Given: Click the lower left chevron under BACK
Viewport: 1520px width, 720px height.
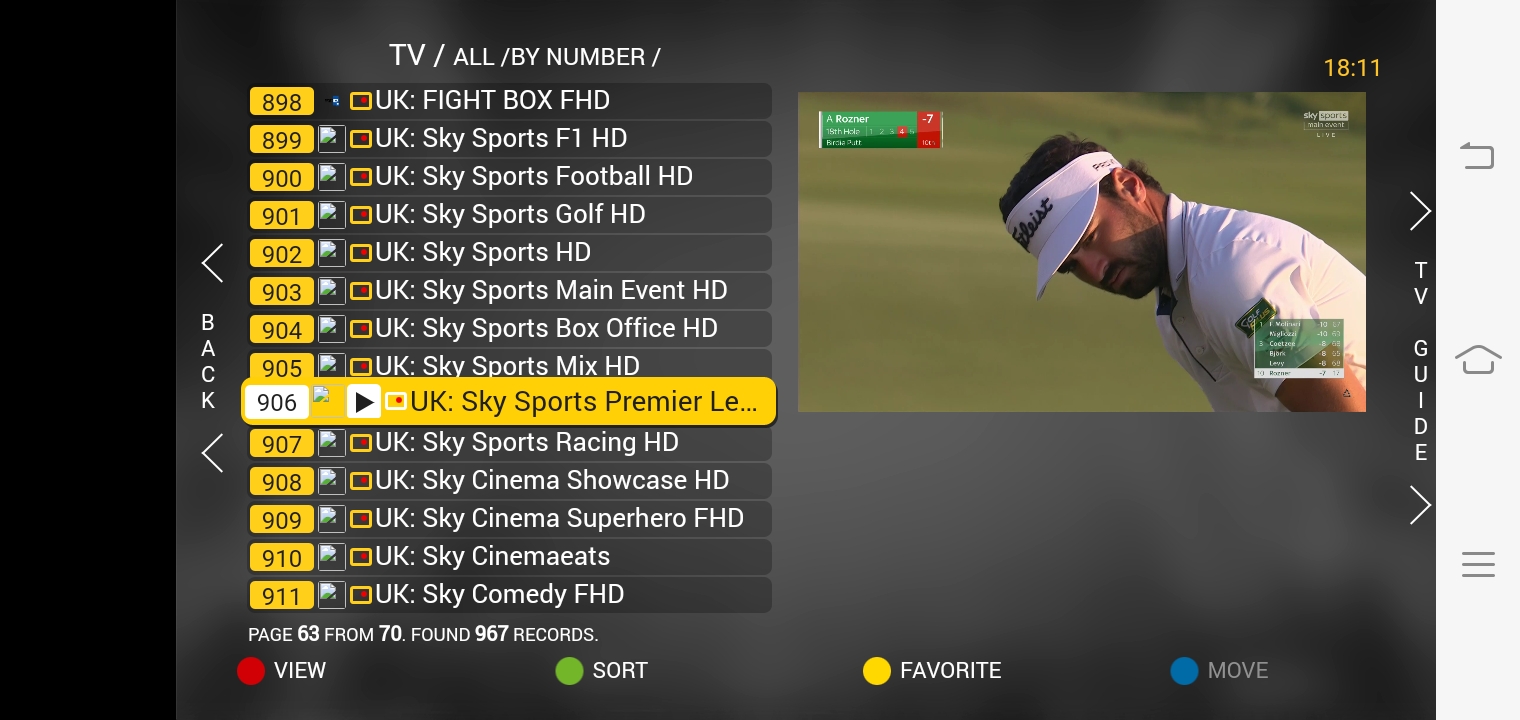Looking at the screenshot, I should (x=212, y=453).
